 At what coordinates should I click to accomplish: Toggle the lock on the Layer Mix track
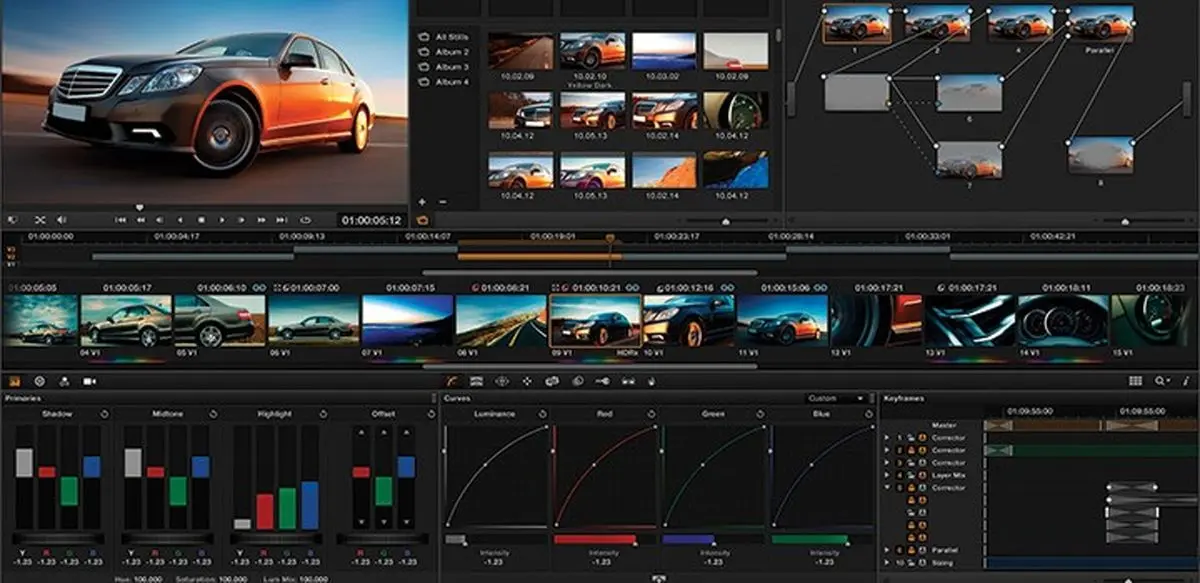[x=911, y=475]
